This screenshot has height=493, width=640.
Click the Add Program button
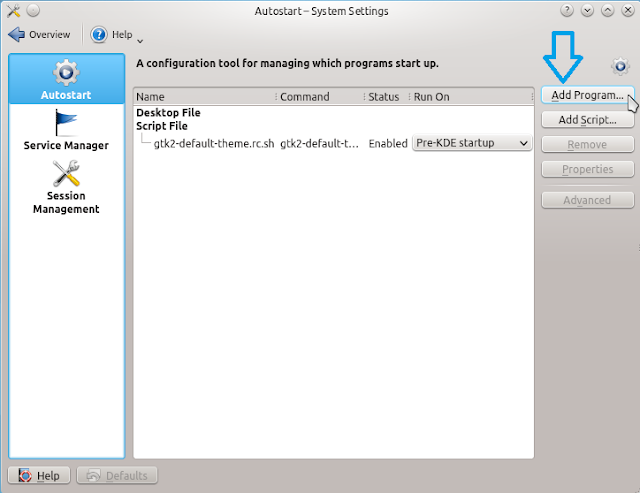(587, 95)
